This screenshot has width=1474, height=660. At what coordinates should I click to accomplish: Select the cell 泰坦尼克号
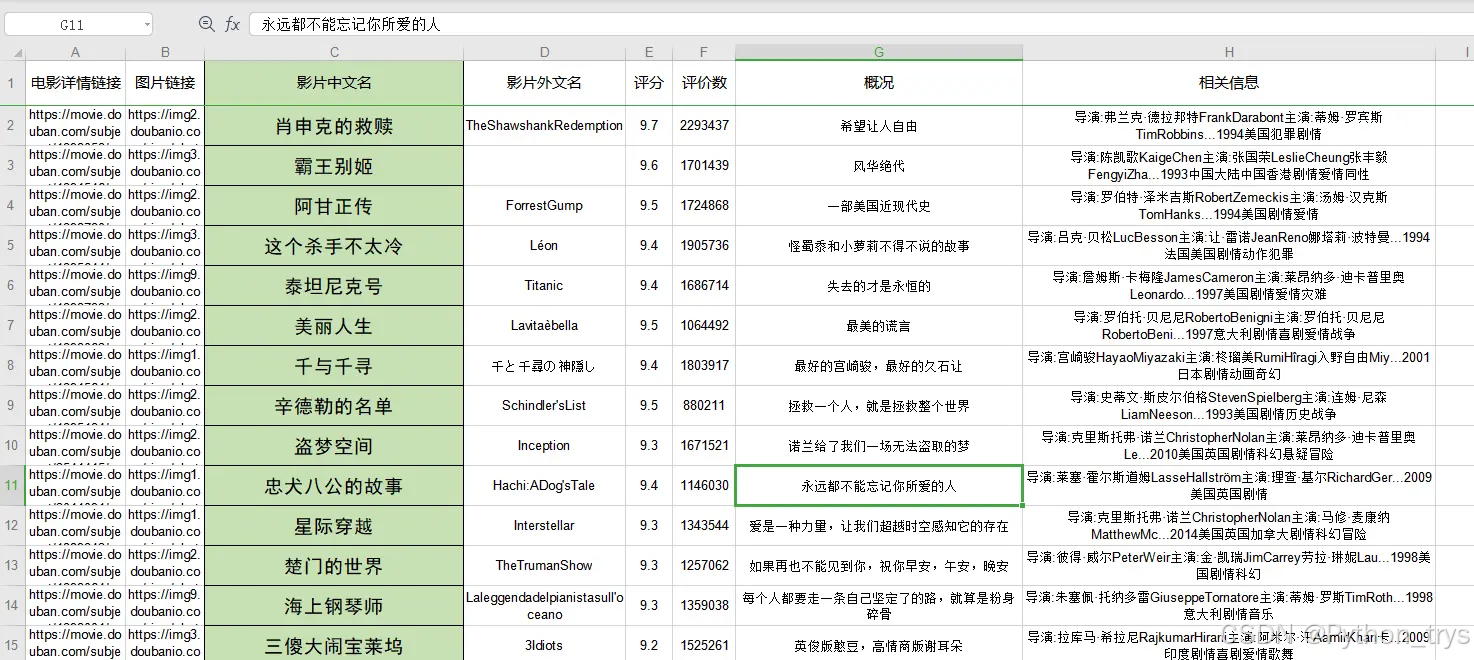pos(334,286)
